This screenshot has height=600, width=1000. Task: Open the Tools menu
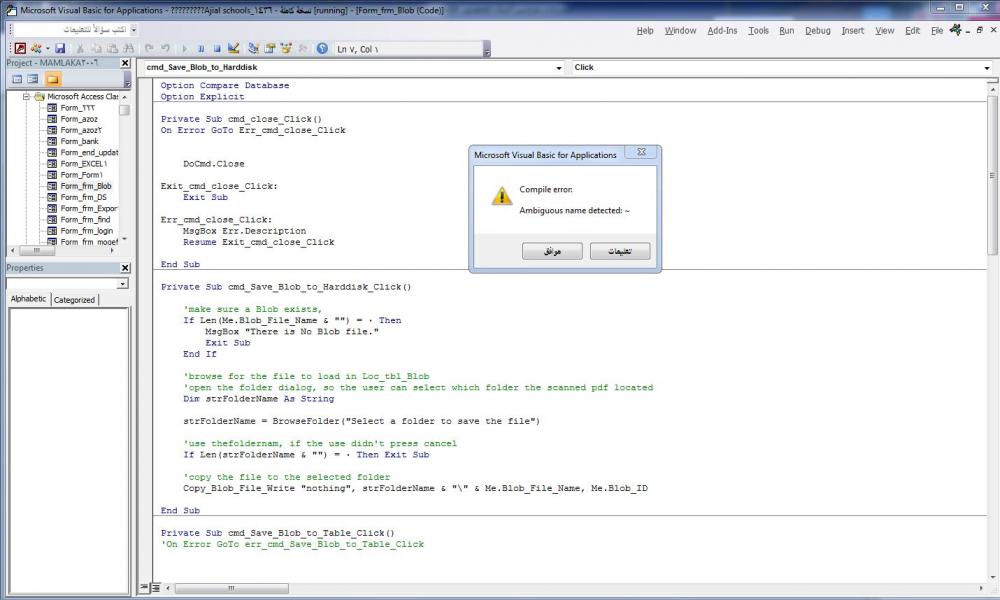[758, 31]
